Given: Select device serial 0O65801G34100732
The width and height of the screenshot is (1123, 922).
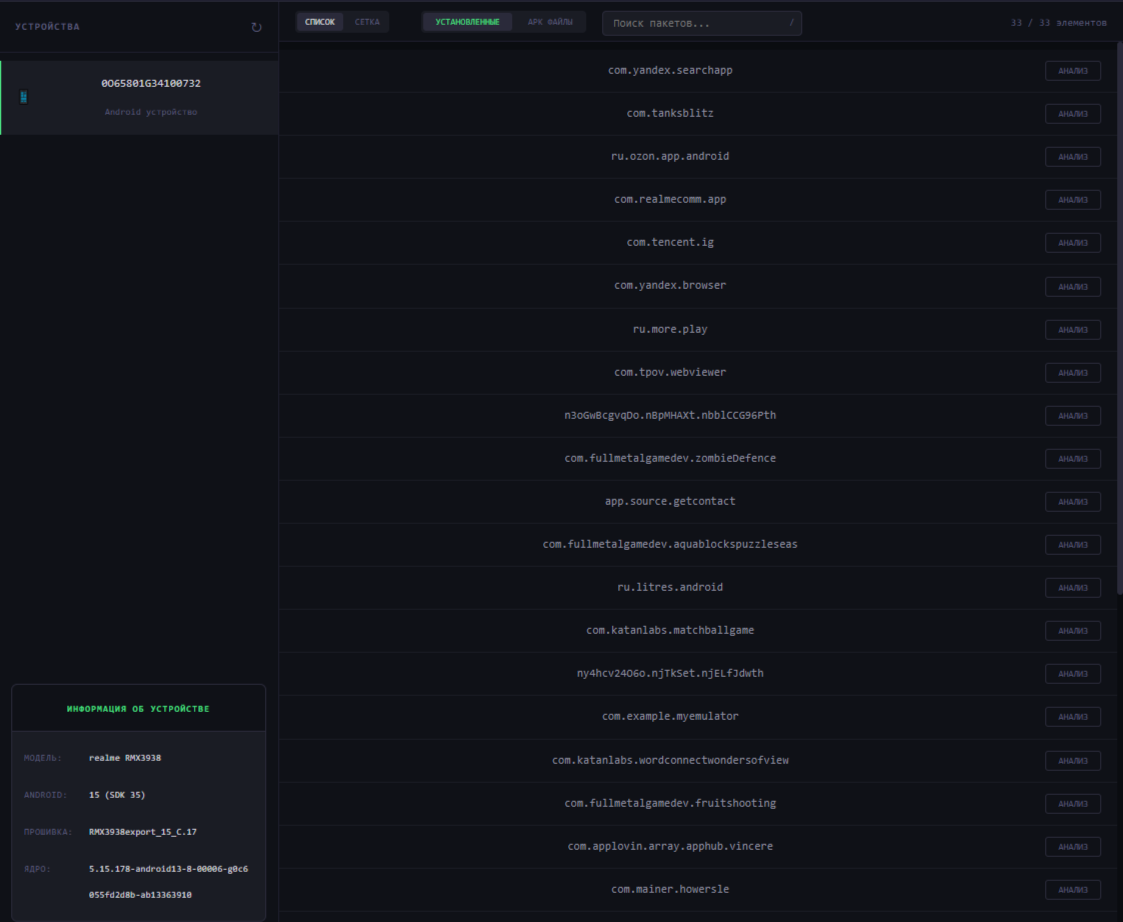Looking at the screenshot, I should click(150, 83).
